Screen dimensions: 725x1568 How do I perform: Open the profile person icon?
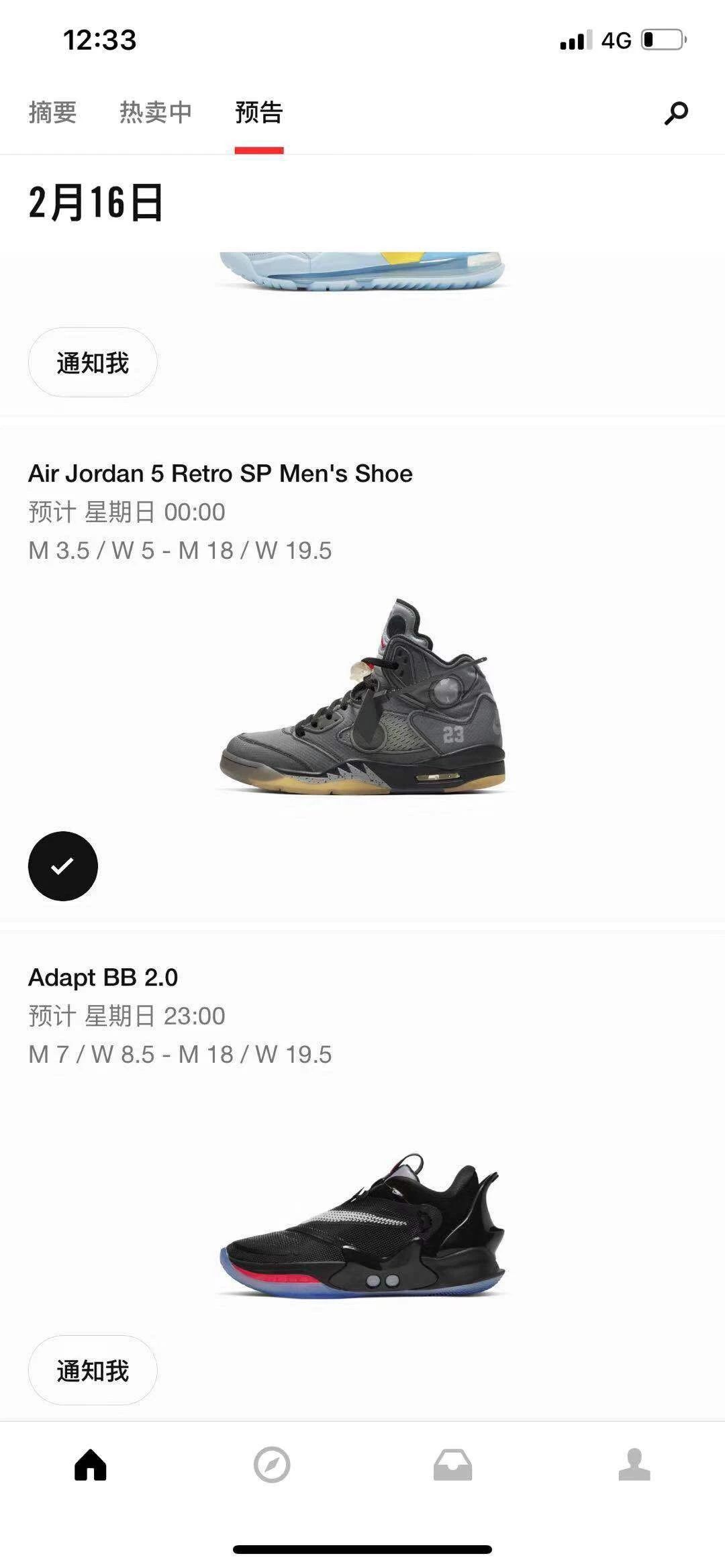pyautogui.click(x=634, y=1464)
